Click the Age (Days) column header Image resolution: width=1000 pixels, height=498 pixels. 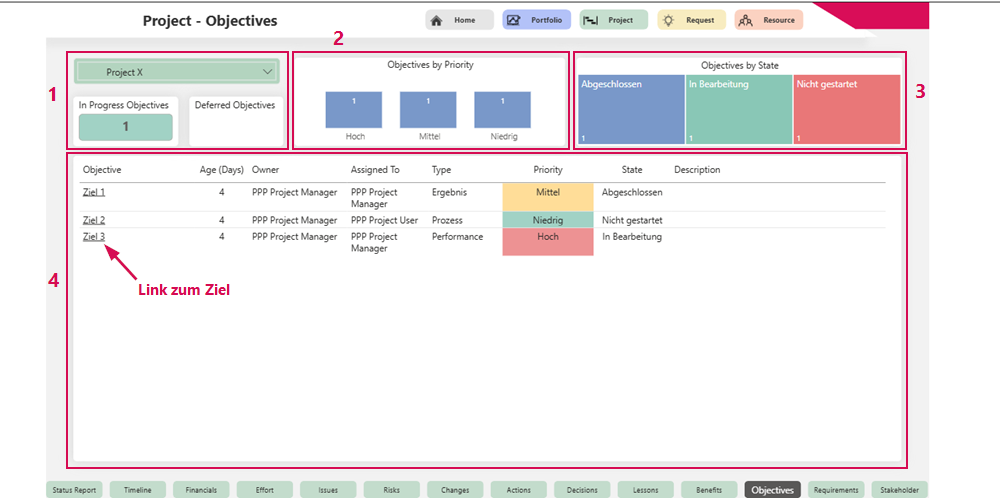point(222,170)
